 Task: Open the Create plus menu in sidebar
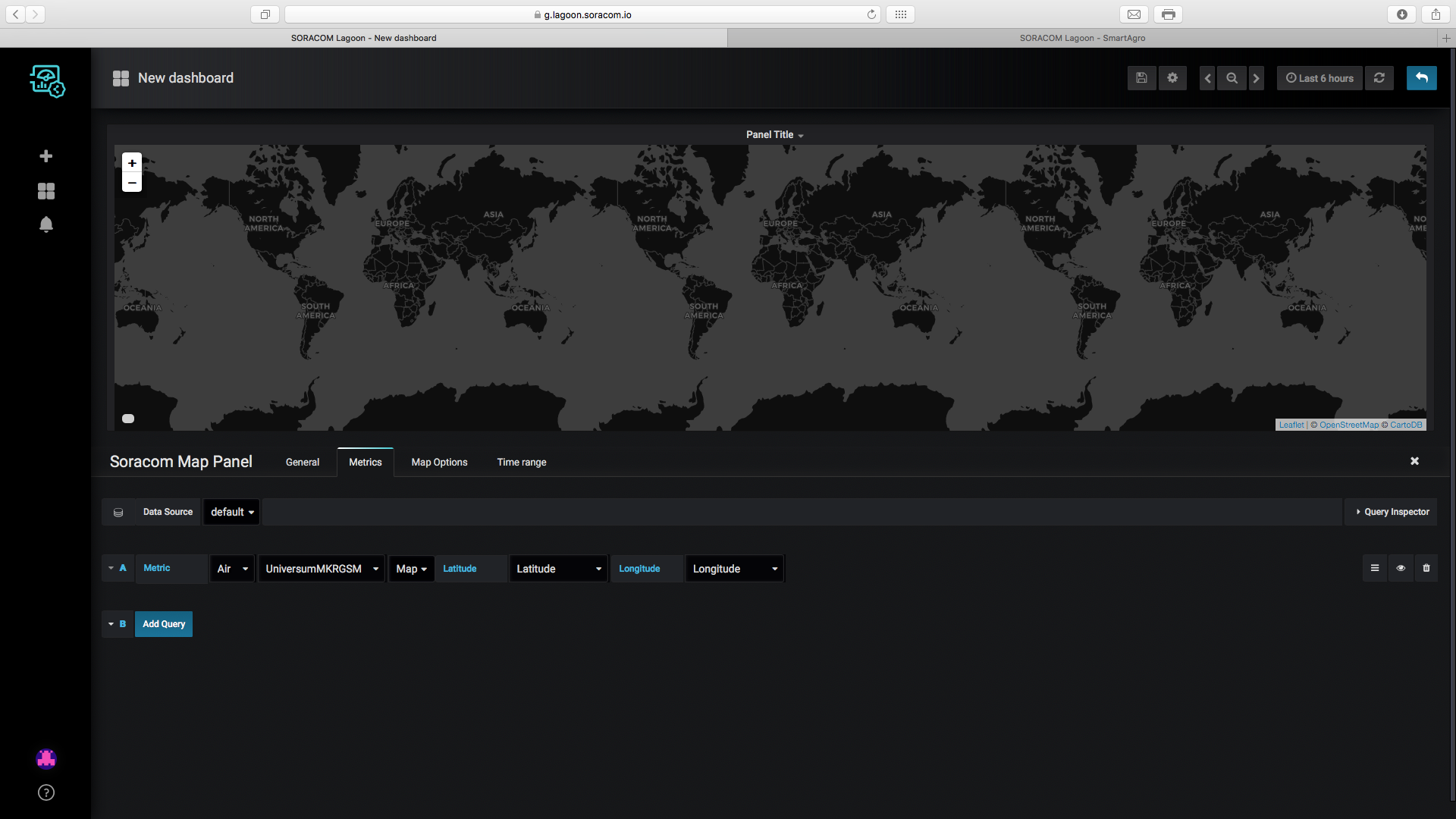[46, 156]
